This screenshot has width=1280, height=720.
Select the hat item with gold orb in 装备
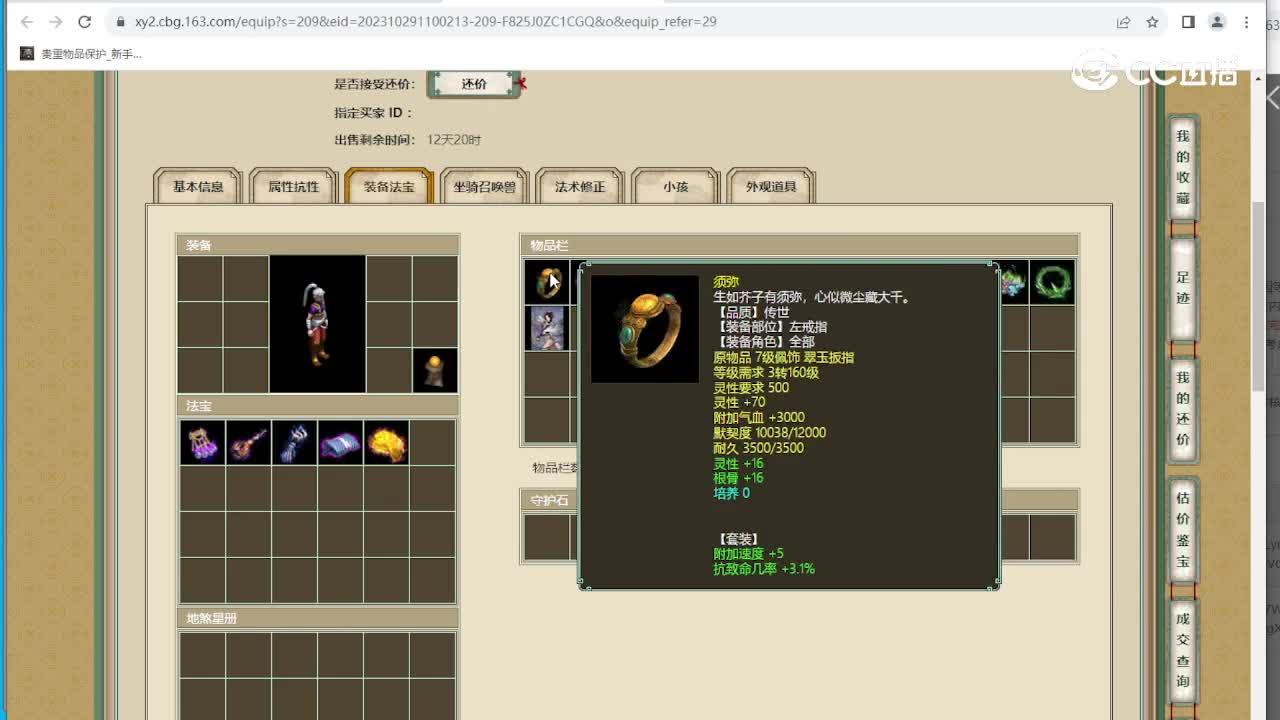pyautogui.click(x=435, y=371)
